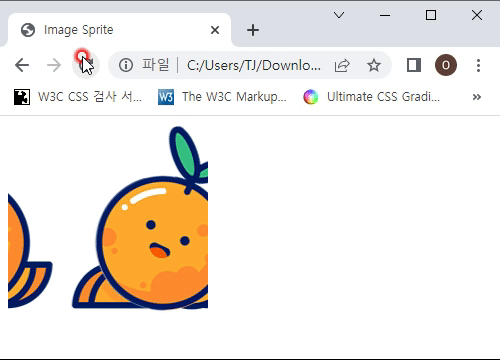Click the forward navigation arrow
Viewport: 500px width, 360px height.
click(x=54, y=65)
